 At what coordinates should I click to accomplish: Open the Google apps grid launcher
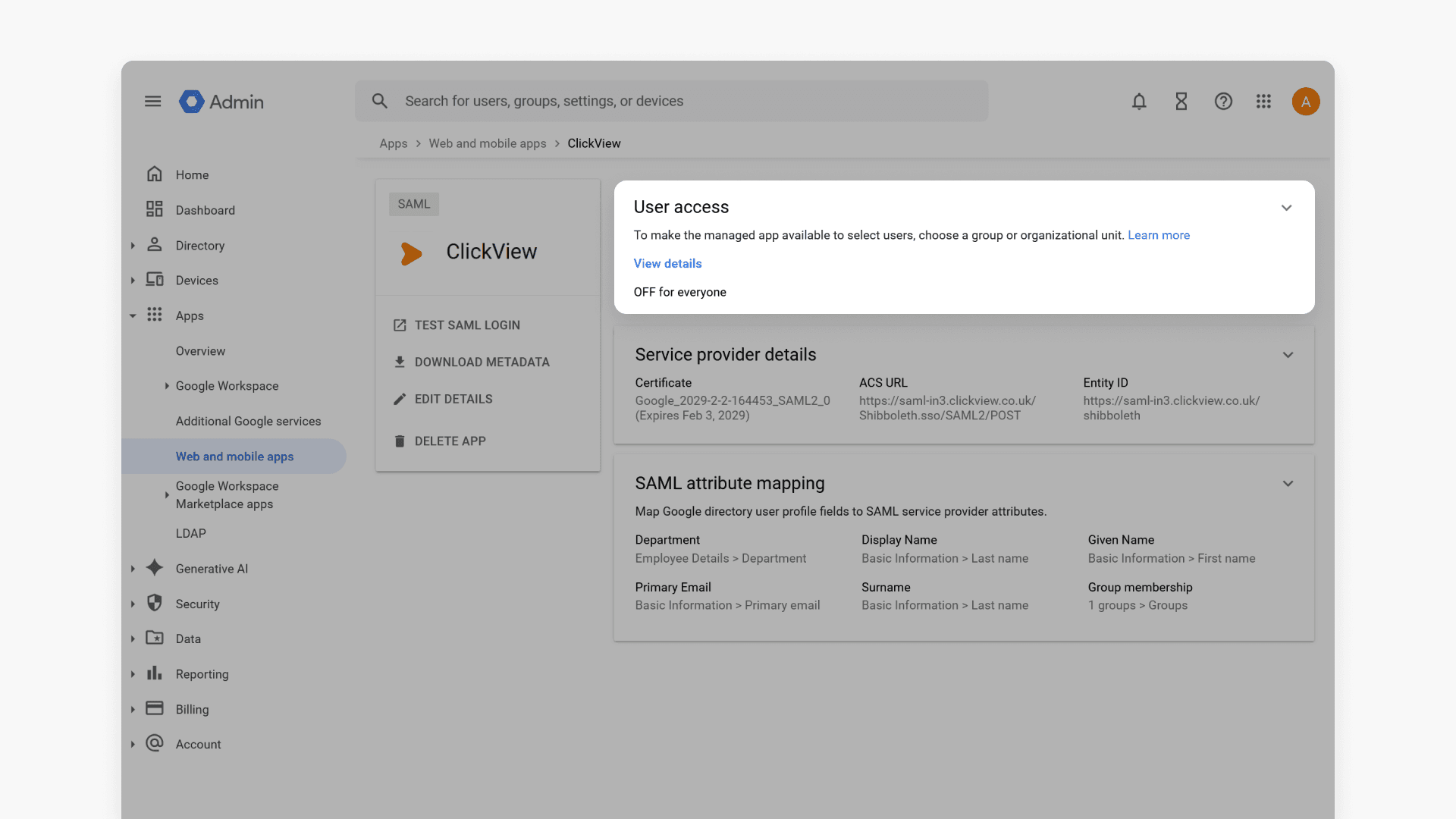[x=1263, y=102]
